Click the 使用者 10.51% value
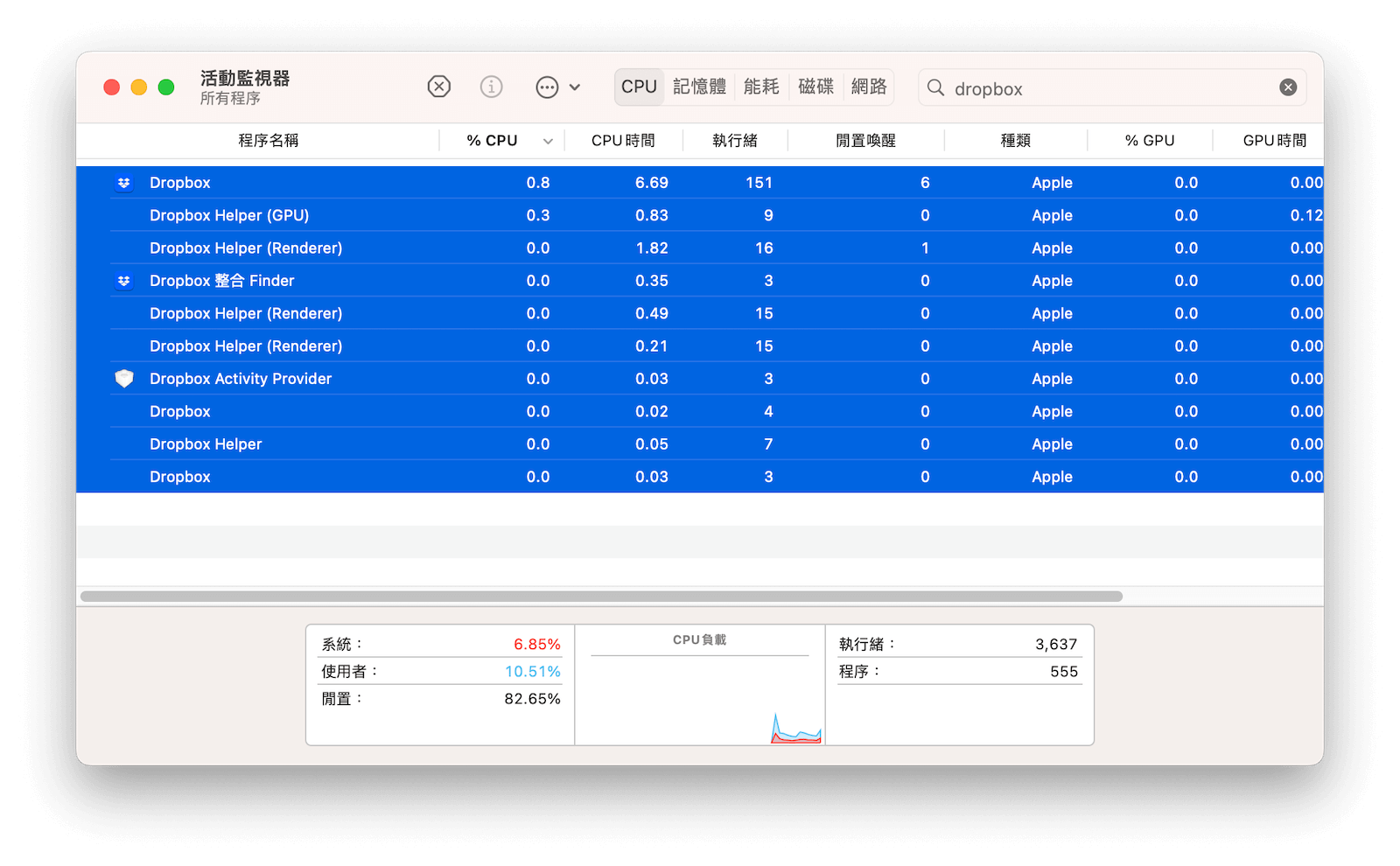The image size is (1400, 866). (x=532, y=672)
